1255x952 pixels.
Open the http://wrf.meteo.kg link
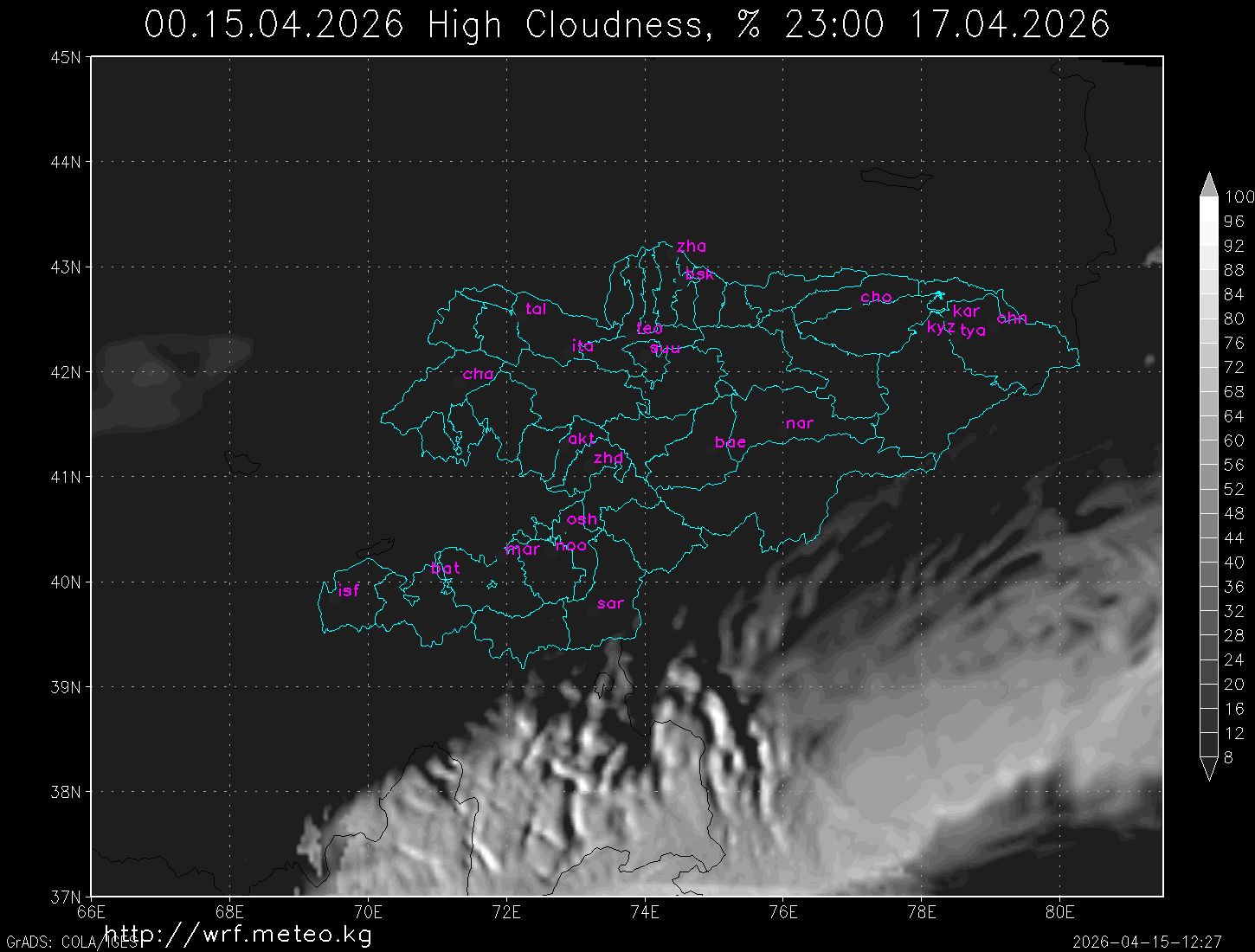tap(238, 935)
